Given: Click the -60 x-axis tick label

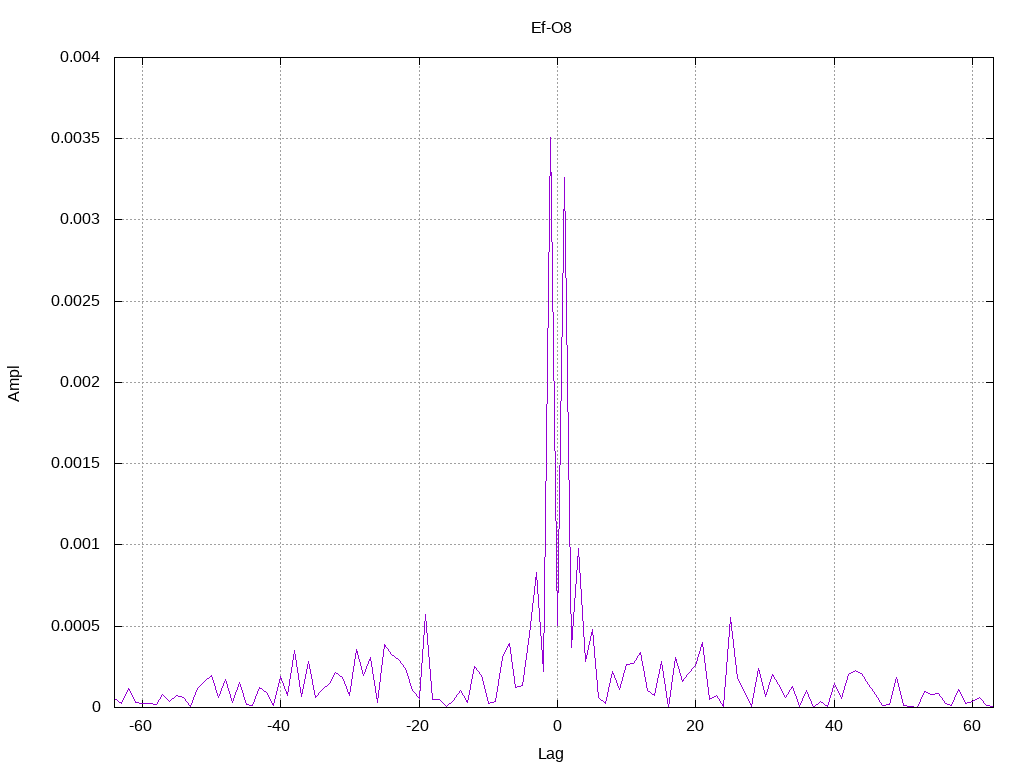Looking at the screenshot, I should [140, 726].
